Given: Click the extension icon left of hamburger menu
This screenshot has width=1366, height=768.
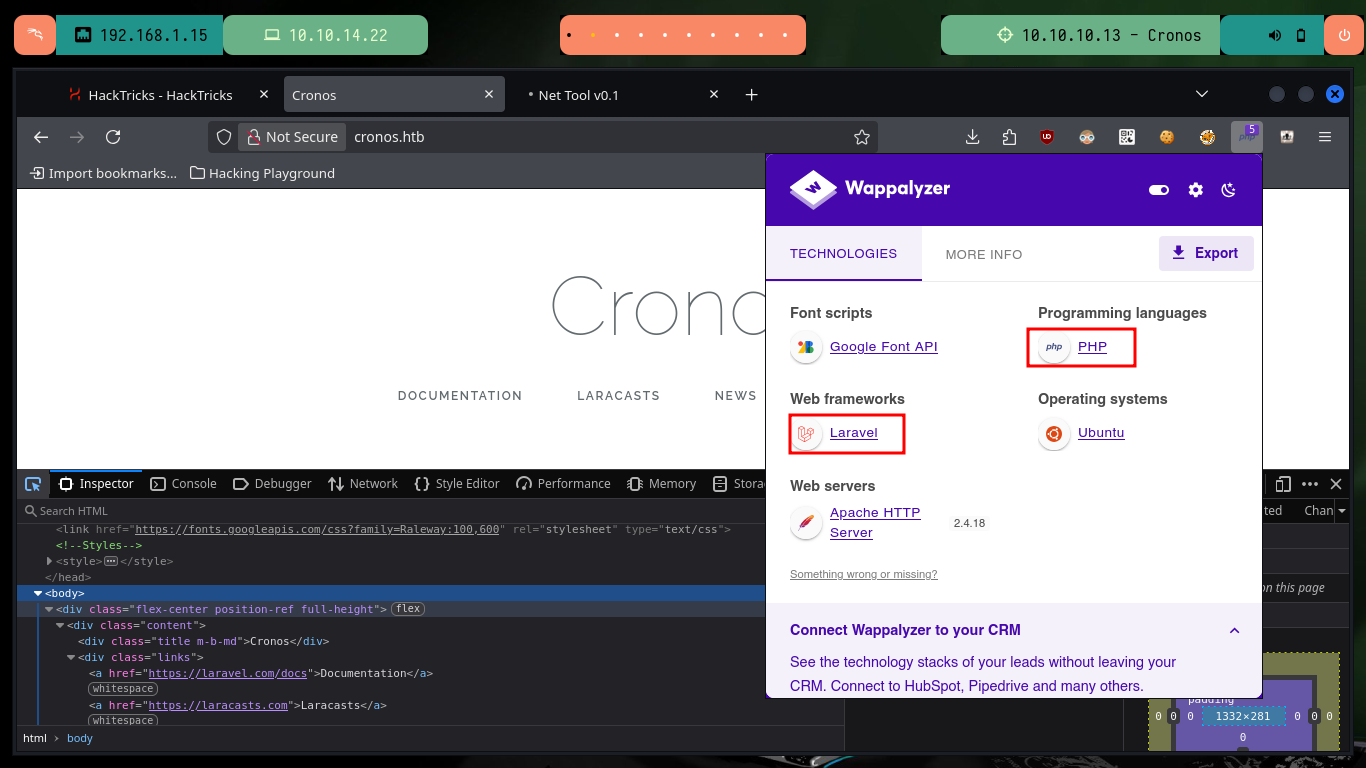Looking at the screenshot, I should click(x=1287, y=137).
